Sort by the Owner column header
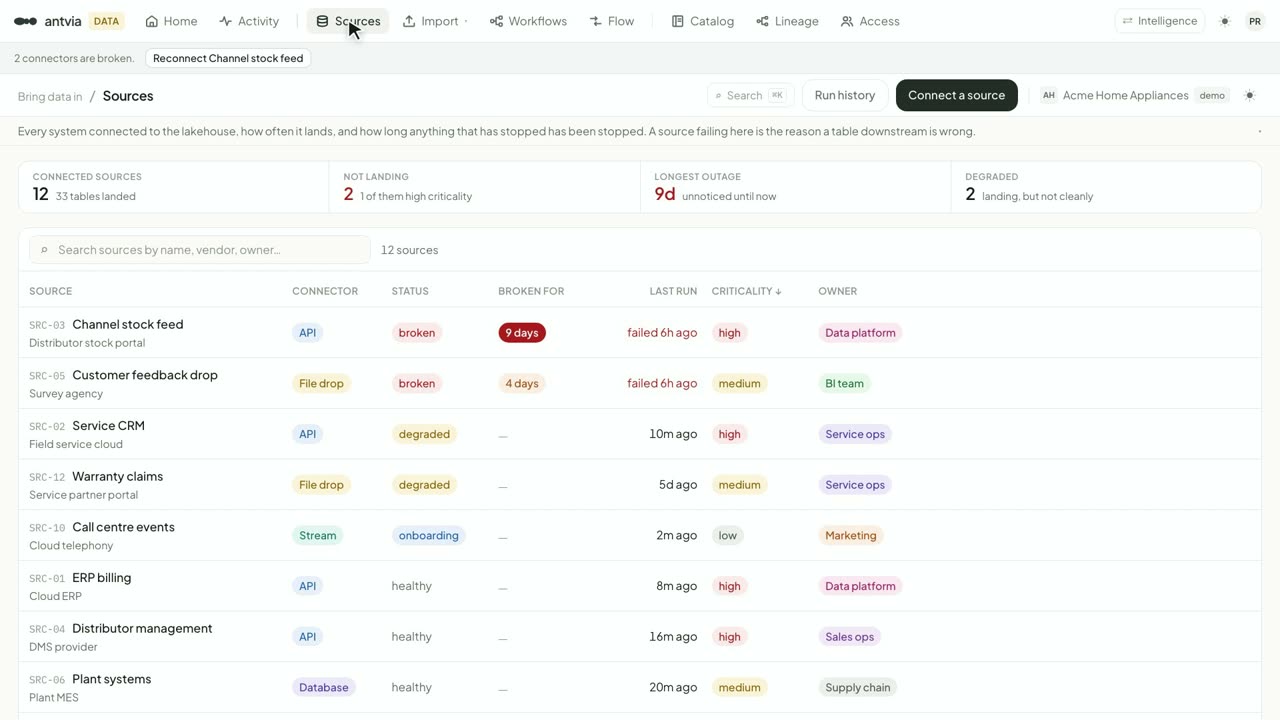Screen dimensions: 1280x720 [838, 291]
